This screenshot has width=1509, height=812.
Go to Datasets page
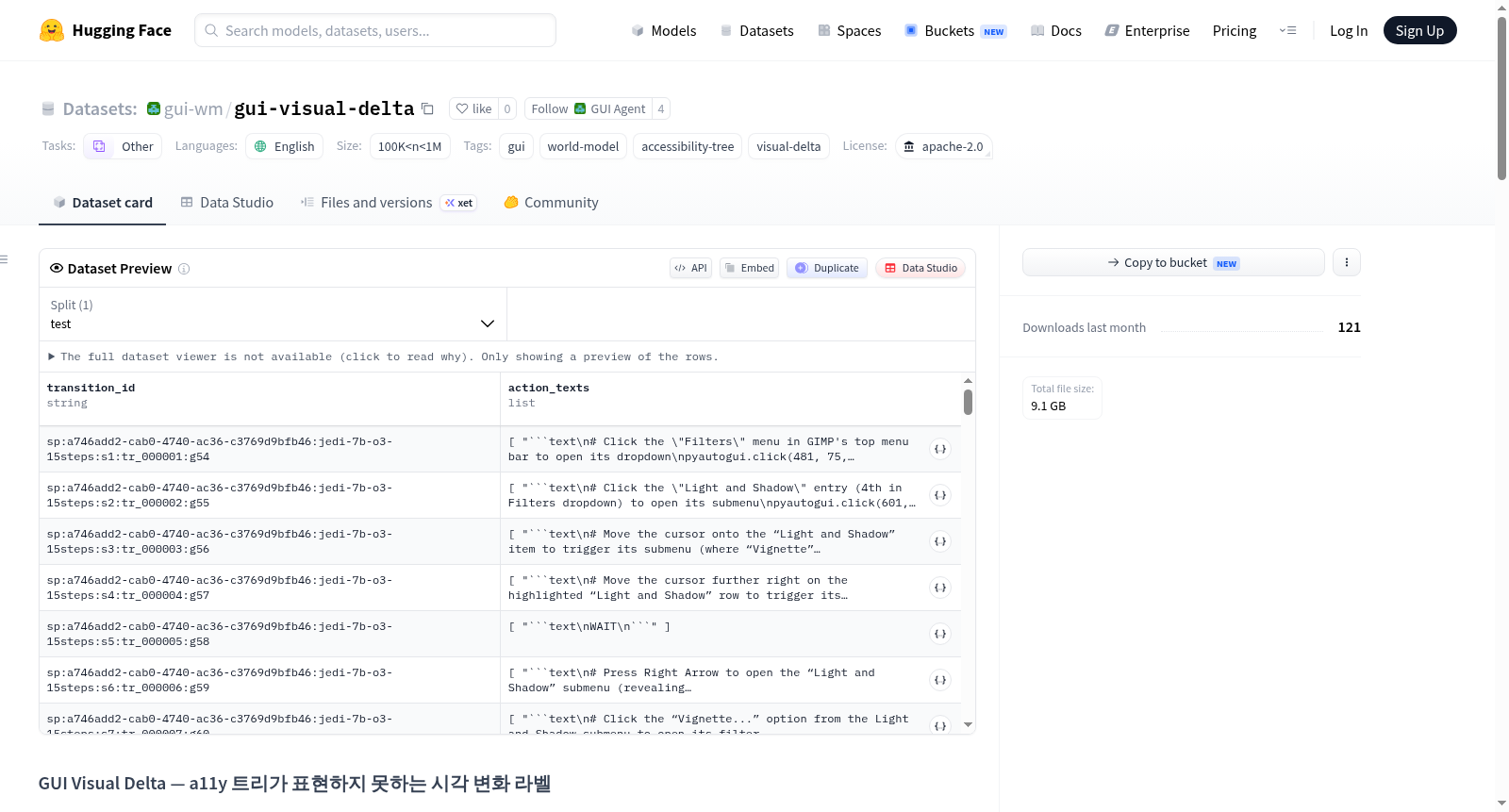757,30
